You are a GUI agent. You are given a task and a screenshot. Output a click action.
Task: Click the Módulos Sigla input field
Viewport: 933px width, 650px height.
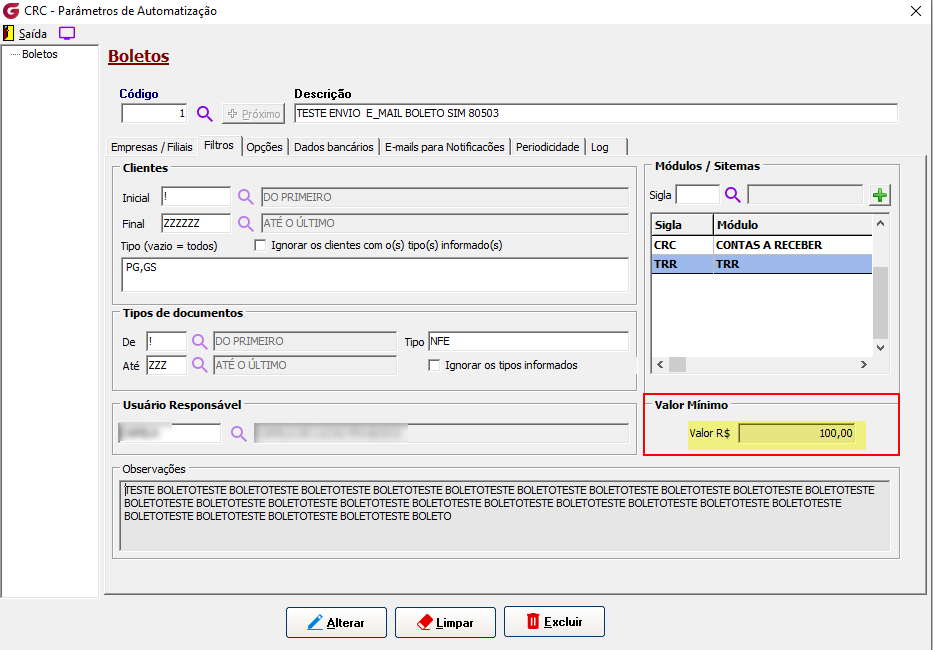pos(697,195)
